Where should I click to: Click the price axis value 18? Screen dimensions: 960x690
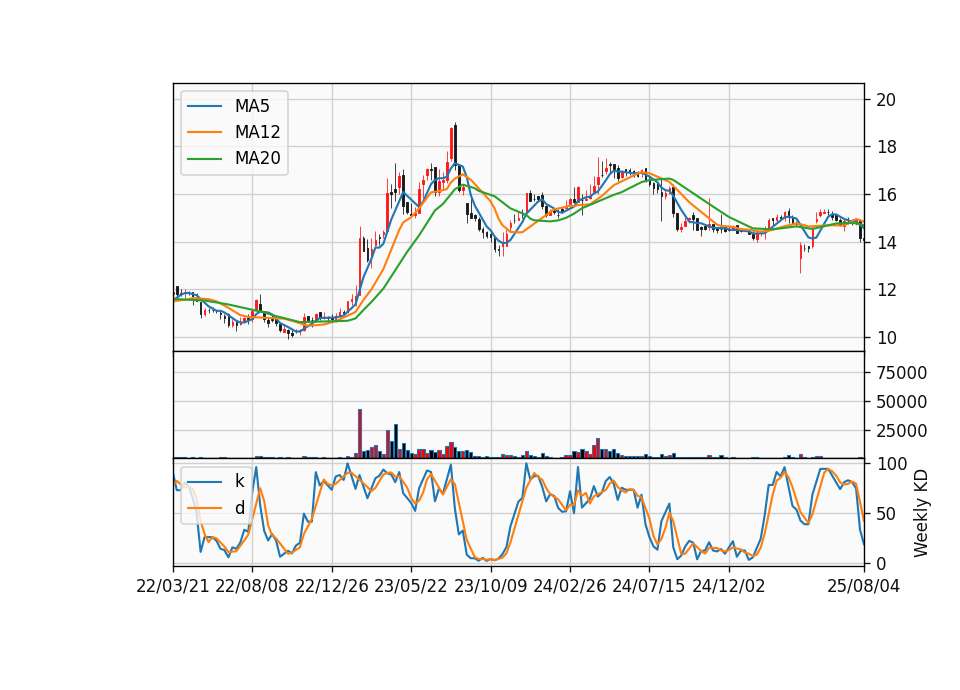point(886,147)
